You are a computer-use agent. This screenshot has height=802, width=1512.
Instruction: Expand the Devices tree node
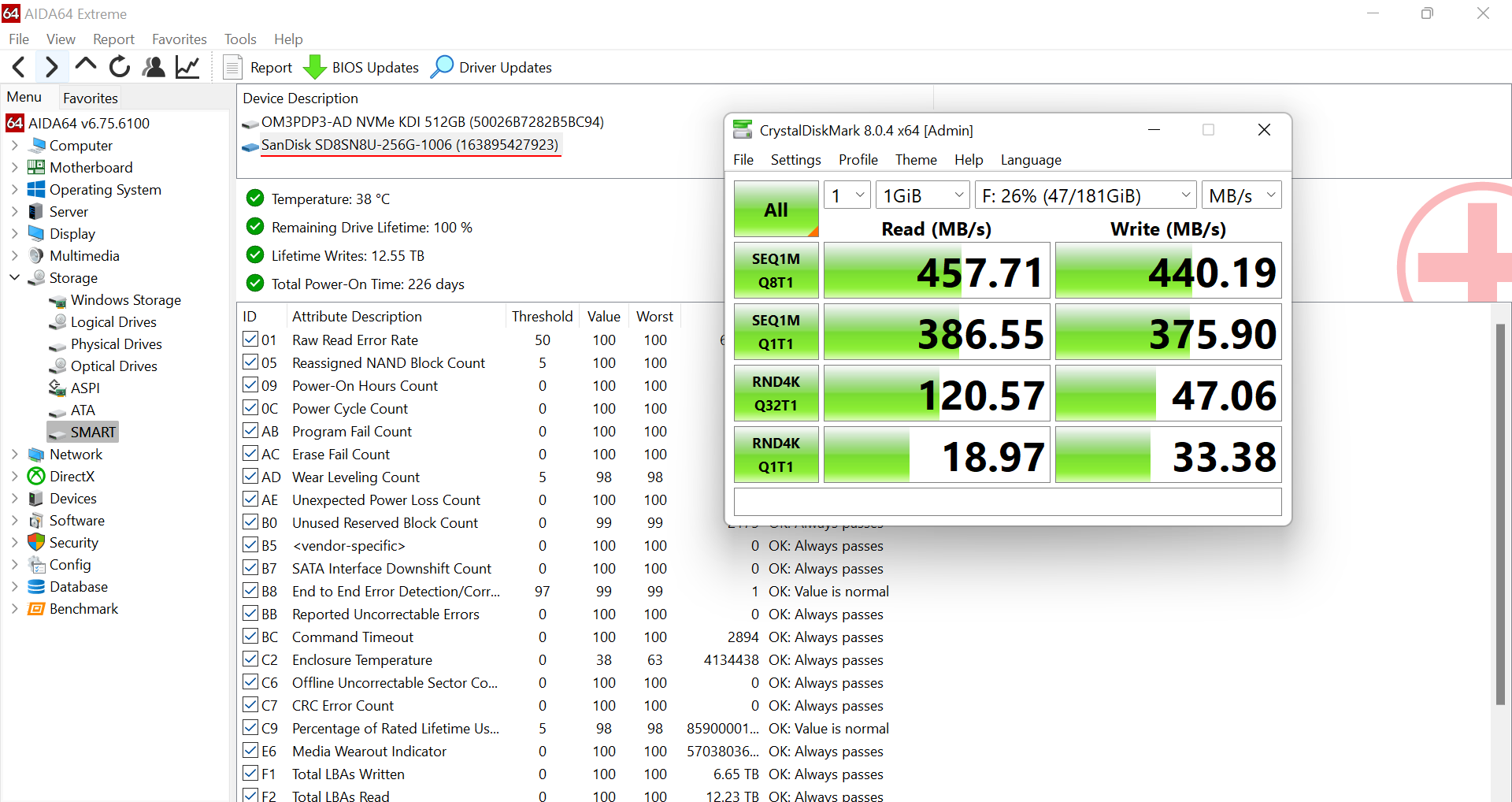[14, 499]
